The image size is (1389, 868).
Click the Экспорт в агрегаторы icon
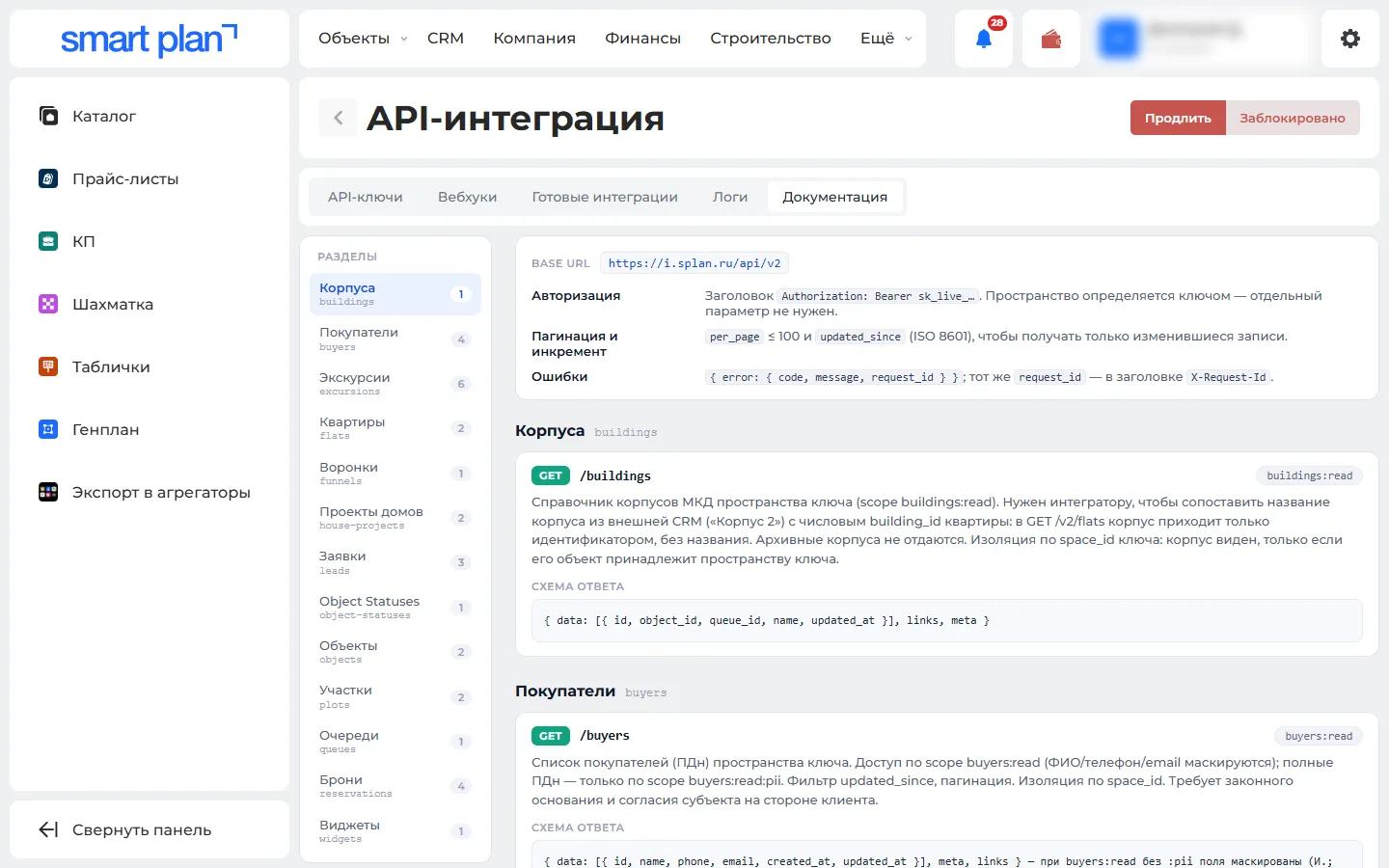[48, 492]
